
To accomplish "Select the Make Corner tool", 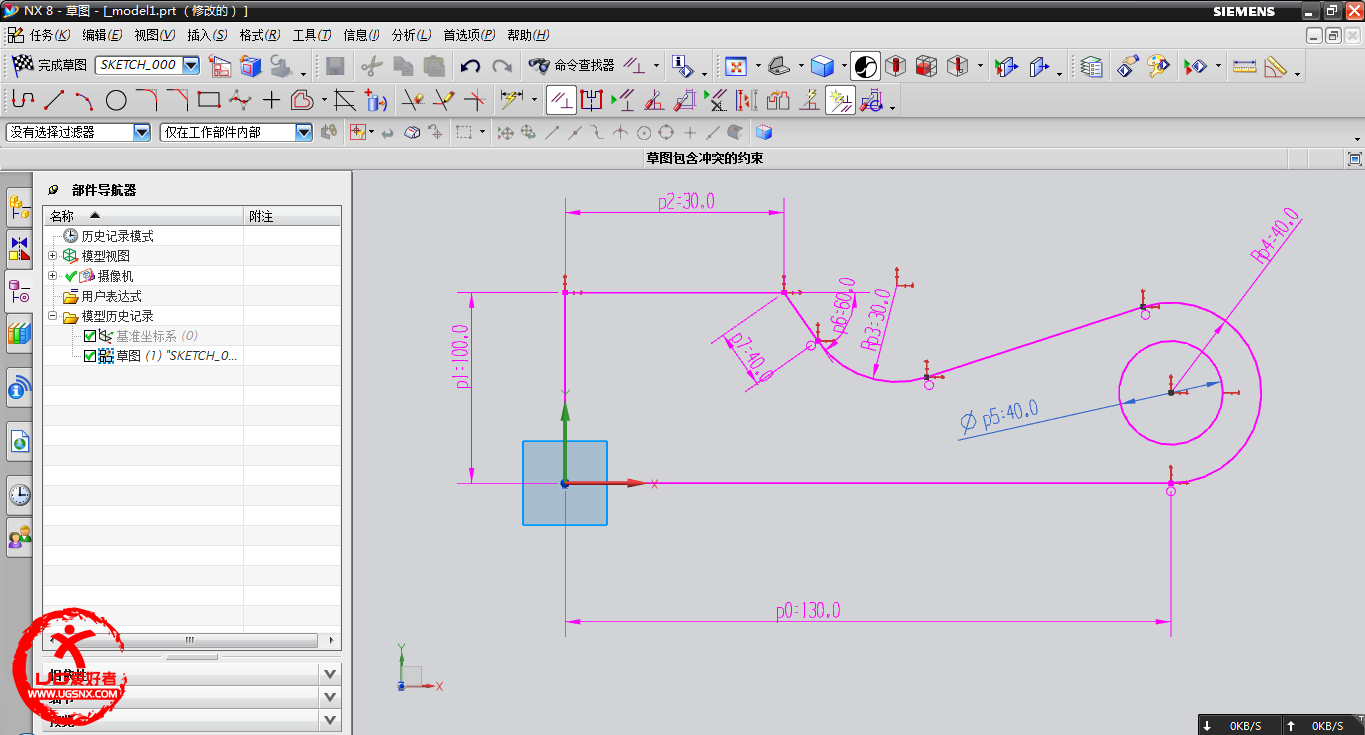I will coord(474,100).
